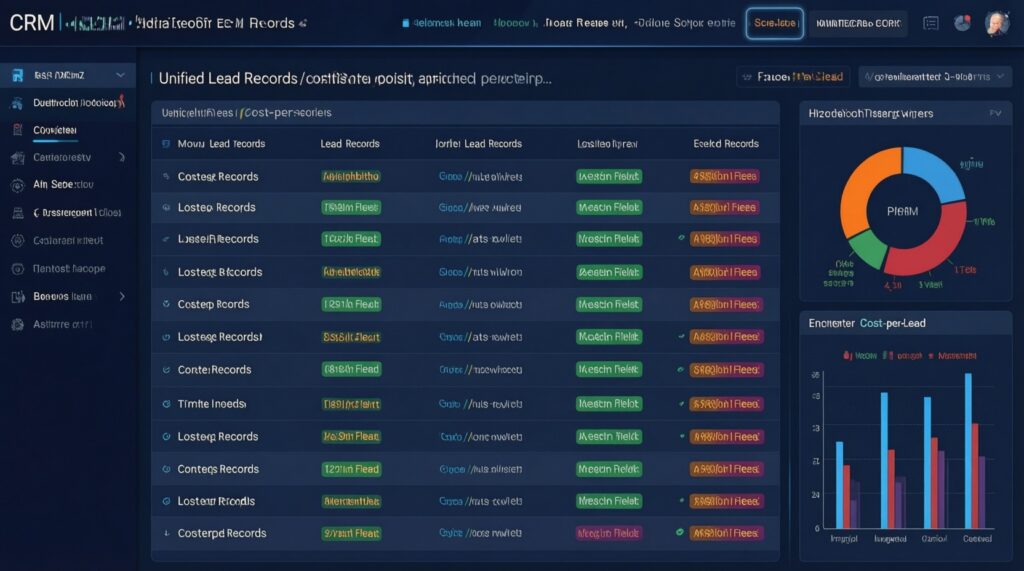Expand the 'Boeoes' sidebar submenu arrow
This screenshot has height=571, width=1024.
[122, 296]
